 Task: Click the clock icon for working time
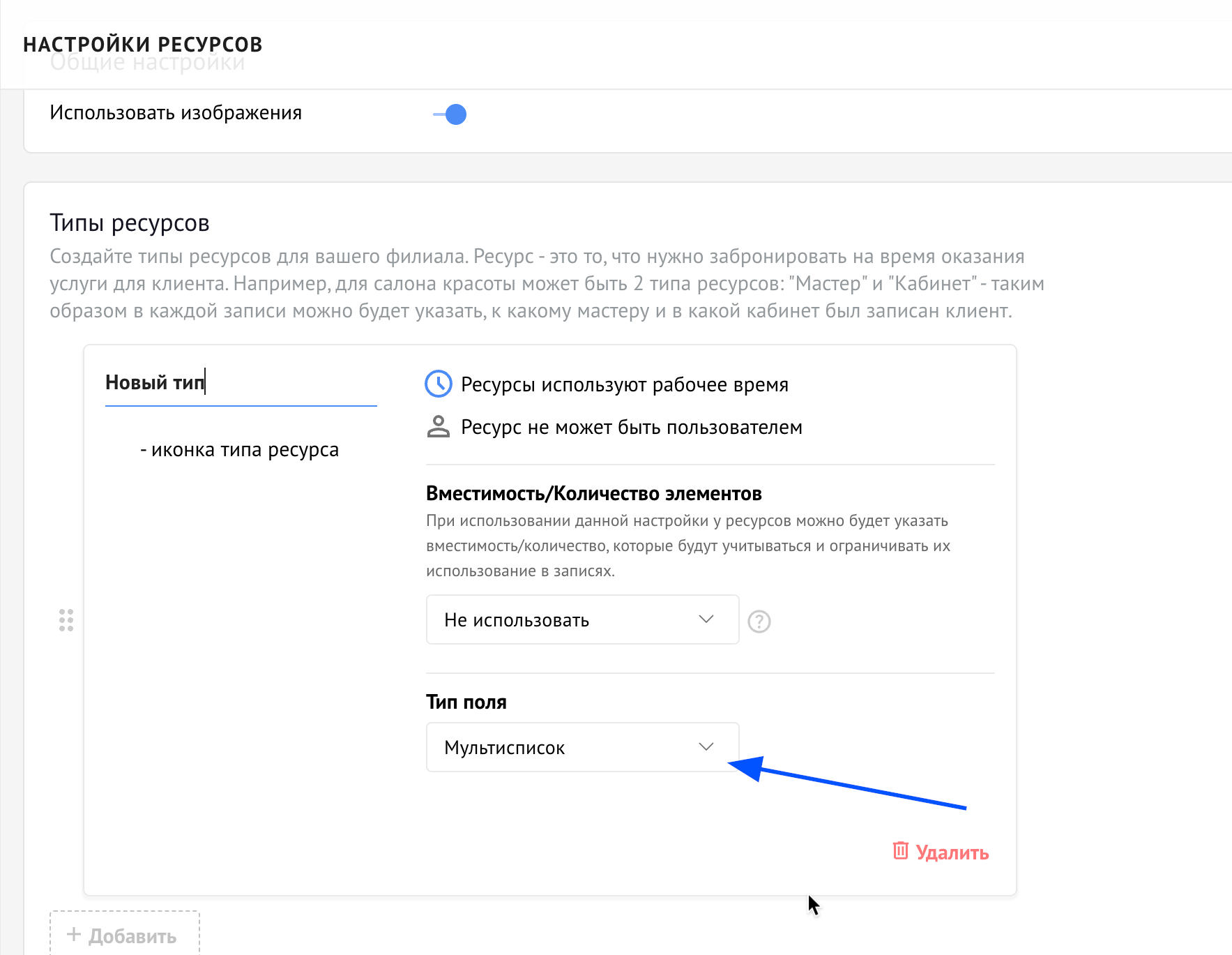439,384
